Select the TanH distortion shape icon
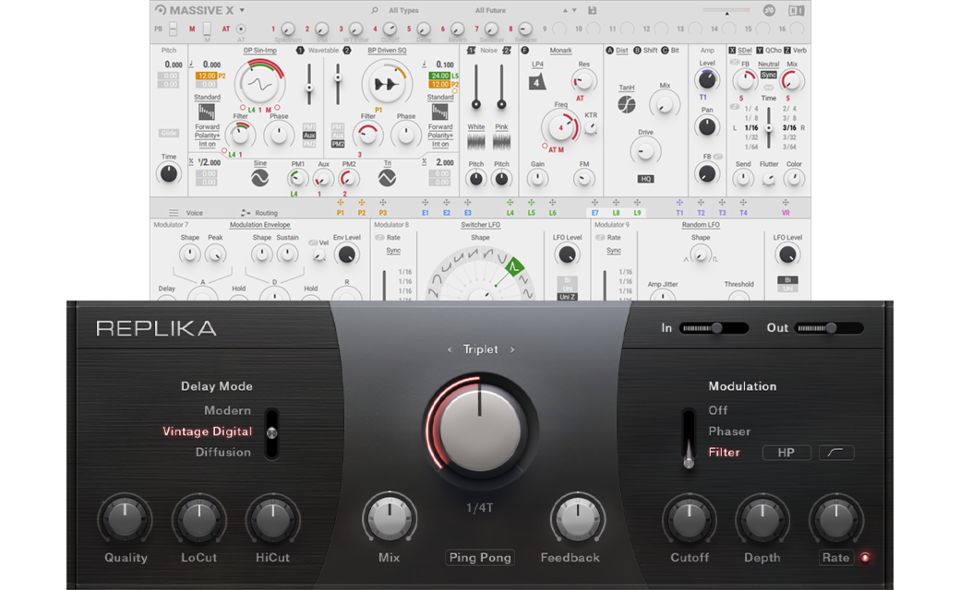 tap(627, 104)
